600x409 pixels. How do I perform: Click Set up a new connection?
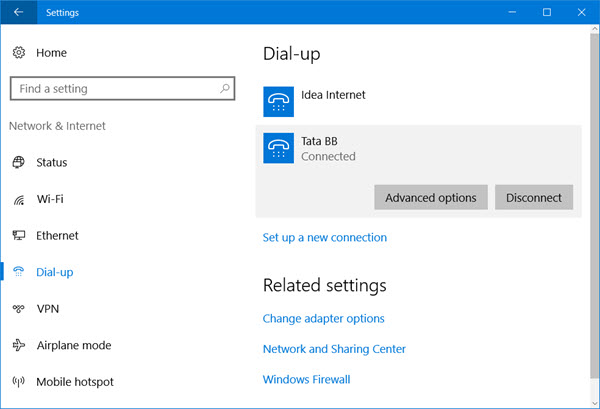click(x=324, y=238)
